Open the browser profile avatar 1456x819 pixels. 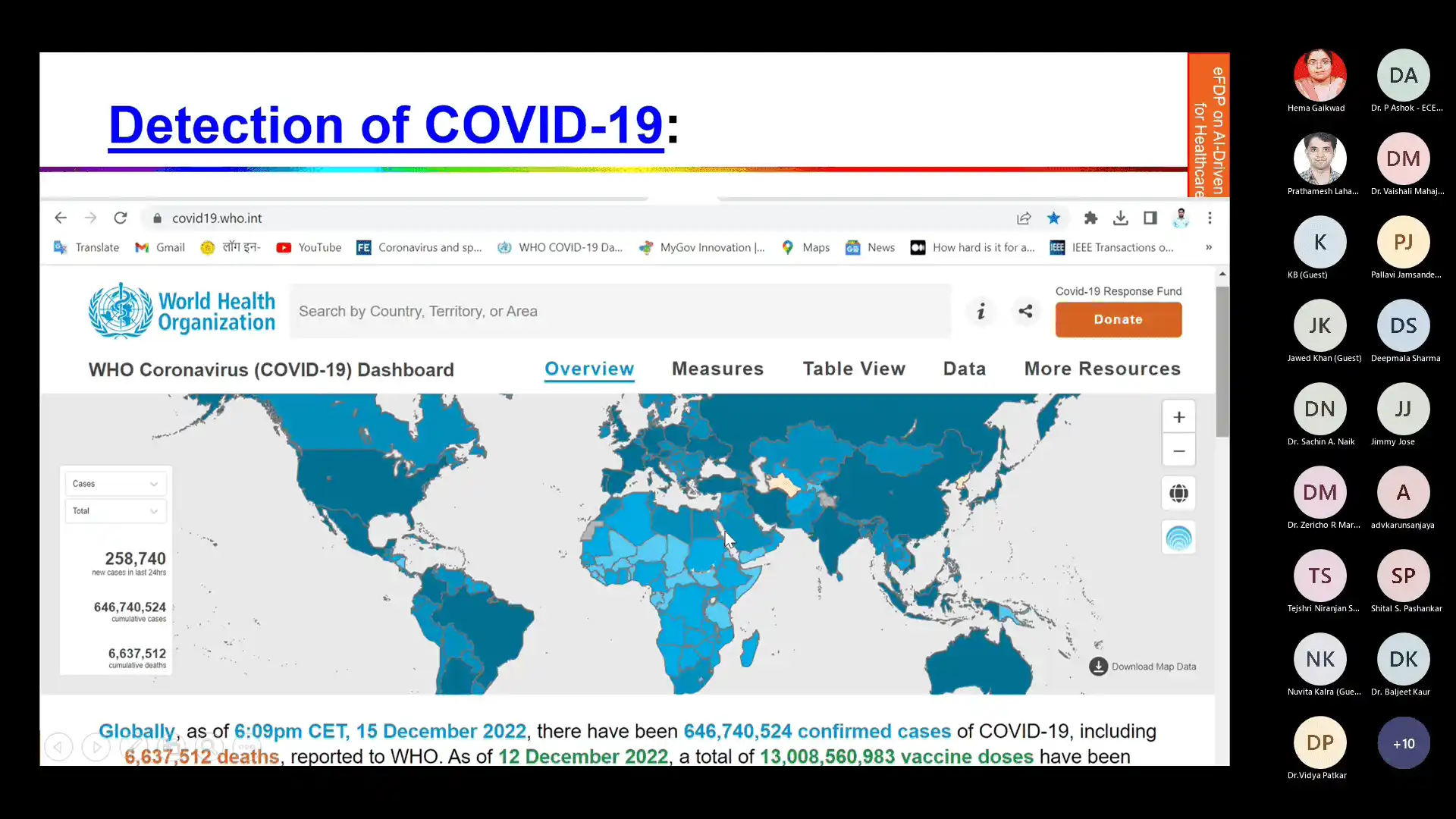click(x=1181, y=218)
